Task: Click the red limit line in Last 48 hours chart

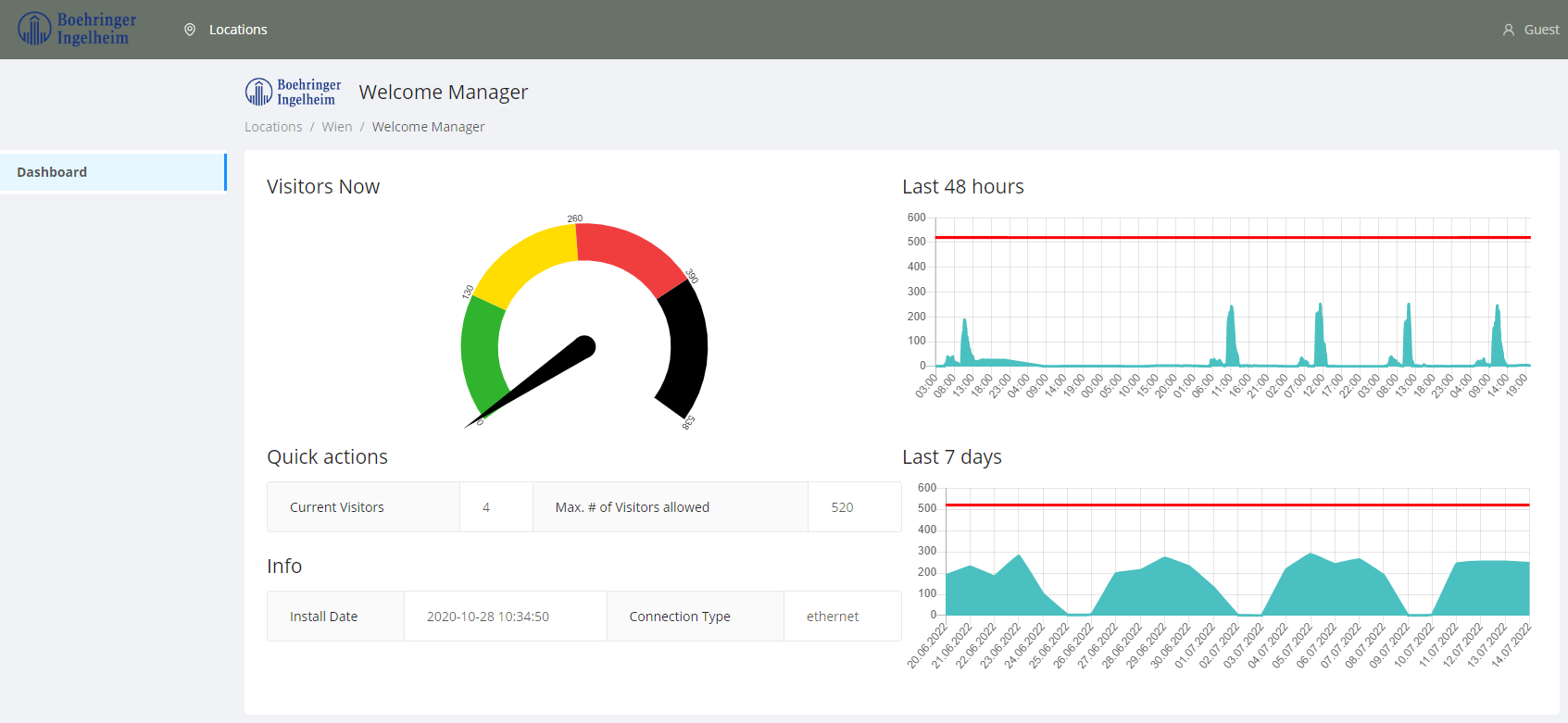Action: click(1233, 238)
